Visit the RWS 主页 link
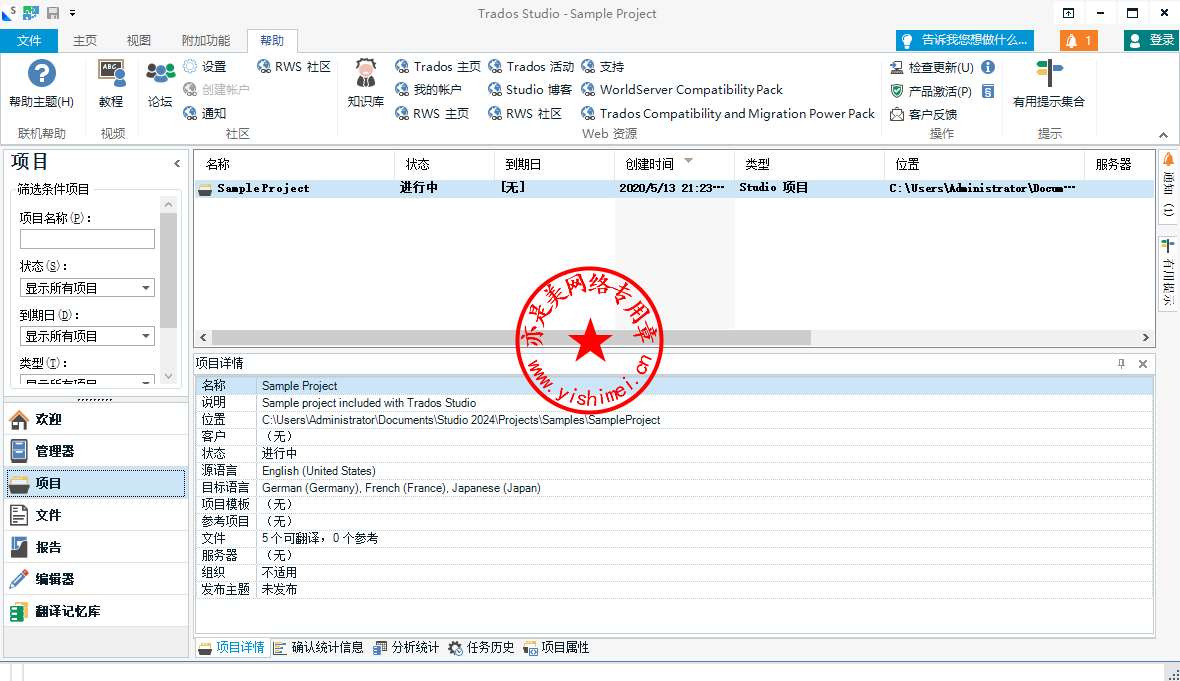The image size is (1180, 681). [x=433, y=114]
